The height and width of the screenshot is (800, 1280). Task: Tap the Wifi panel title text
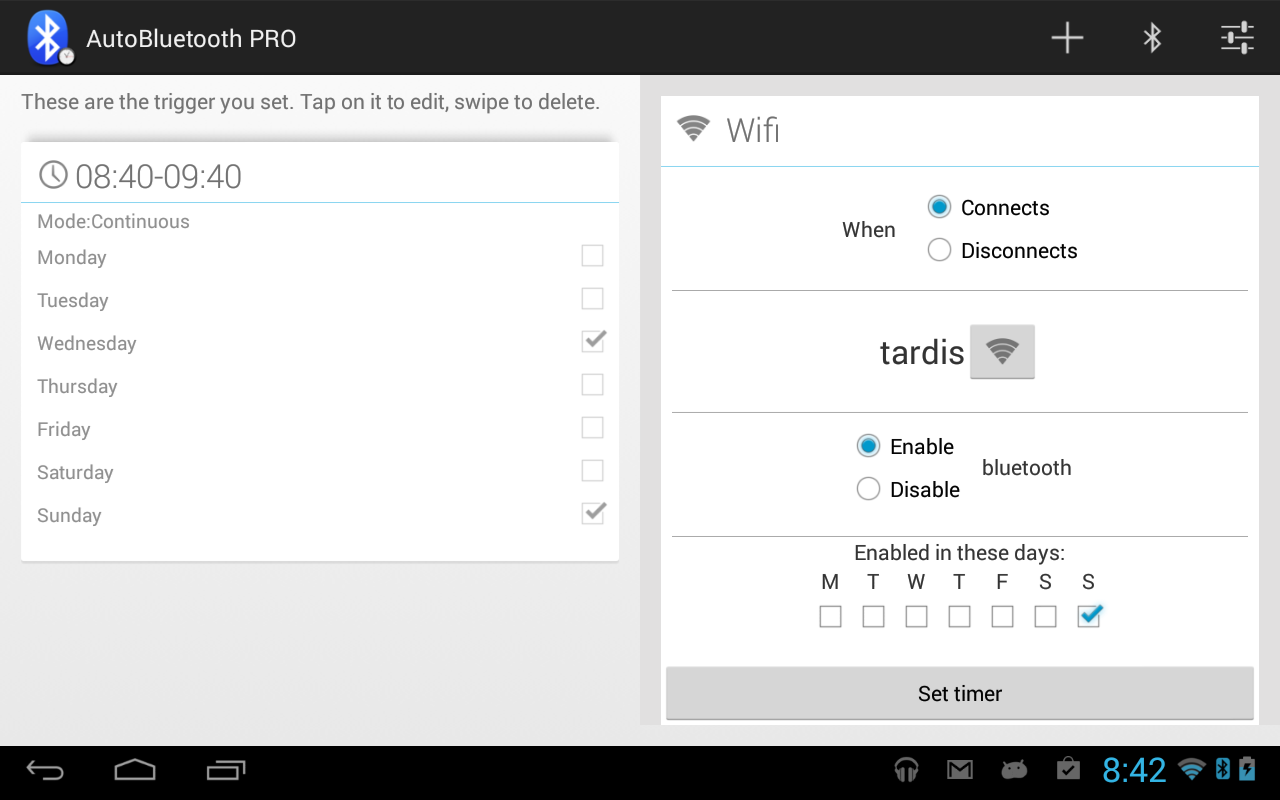tap(753, 130)
